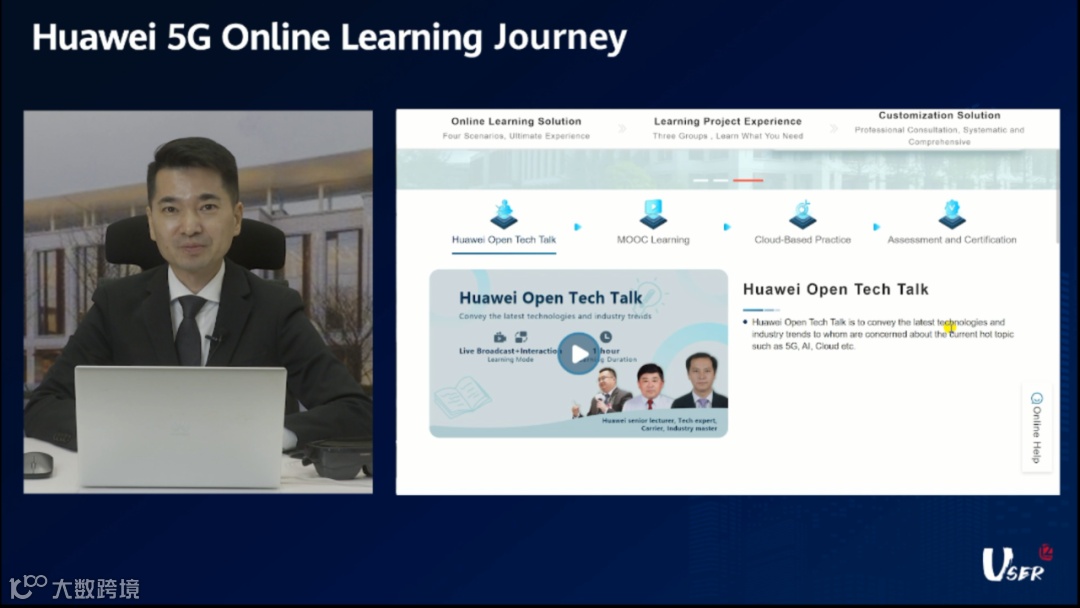Select the Assessment and Certification icon
The image size is (1080, 608).
tap(952, 214)
